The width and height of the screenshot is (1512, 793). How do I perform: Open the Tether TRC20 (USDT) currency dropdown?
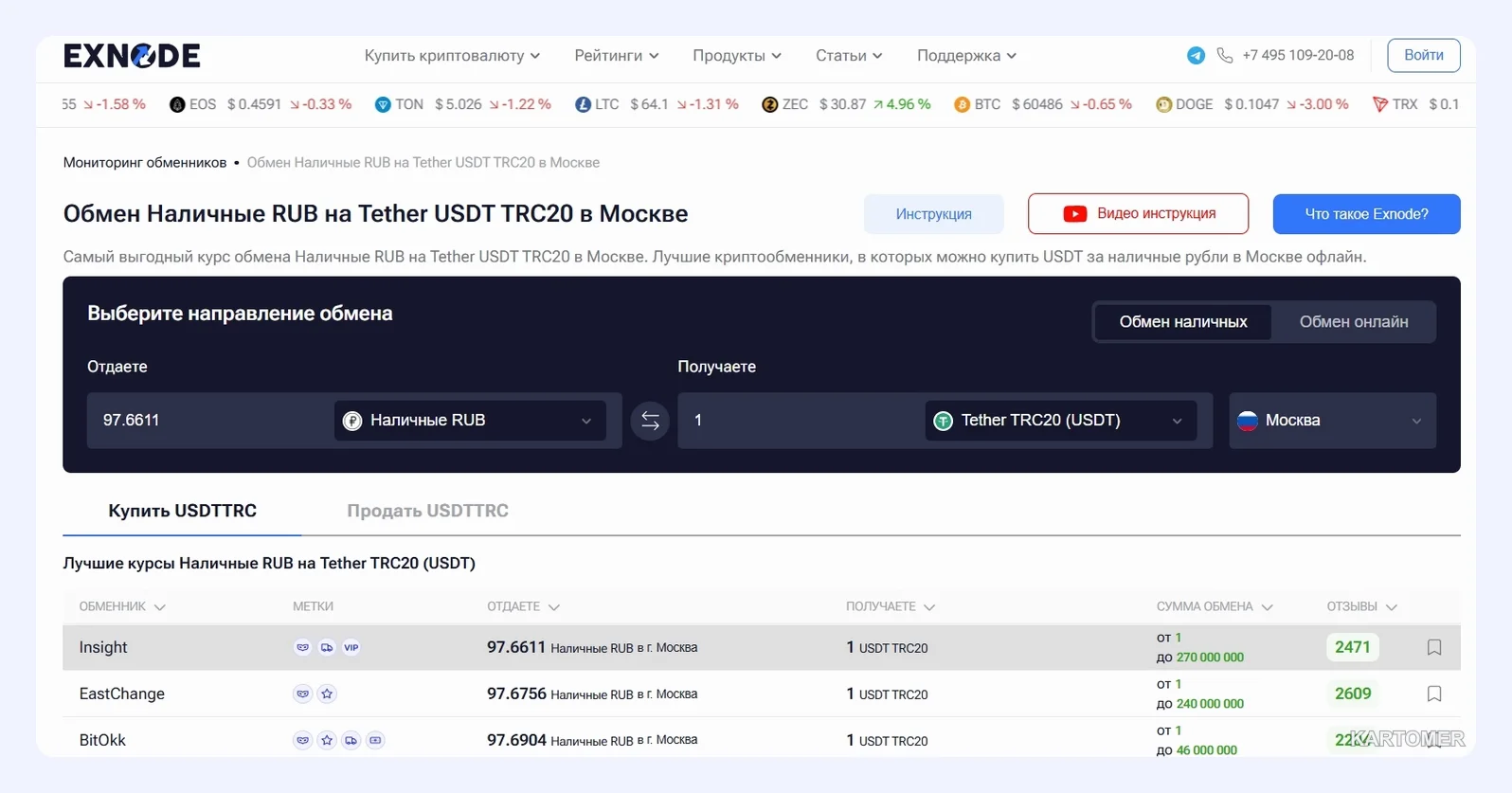(1061, 421)
